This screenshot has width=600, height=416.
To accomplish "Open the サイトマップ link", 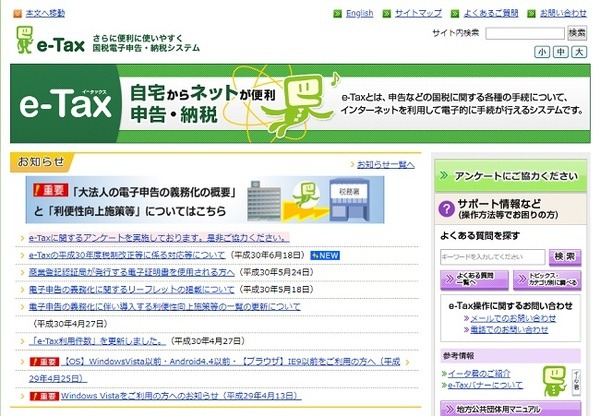I will point(418,14).
